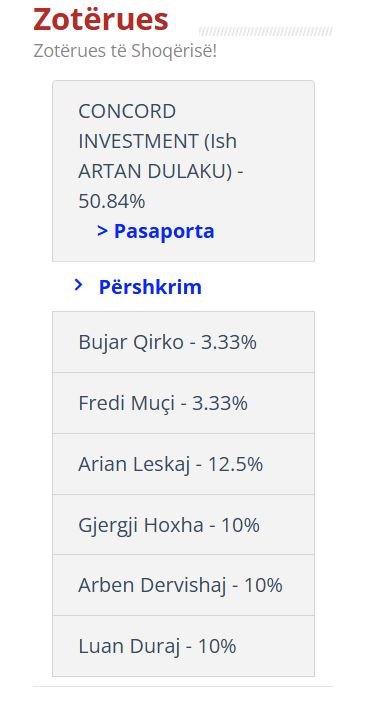Select the Arian Leskaj name
The height and width of the screenshot is (707, 370).
[x=134, y=464]
